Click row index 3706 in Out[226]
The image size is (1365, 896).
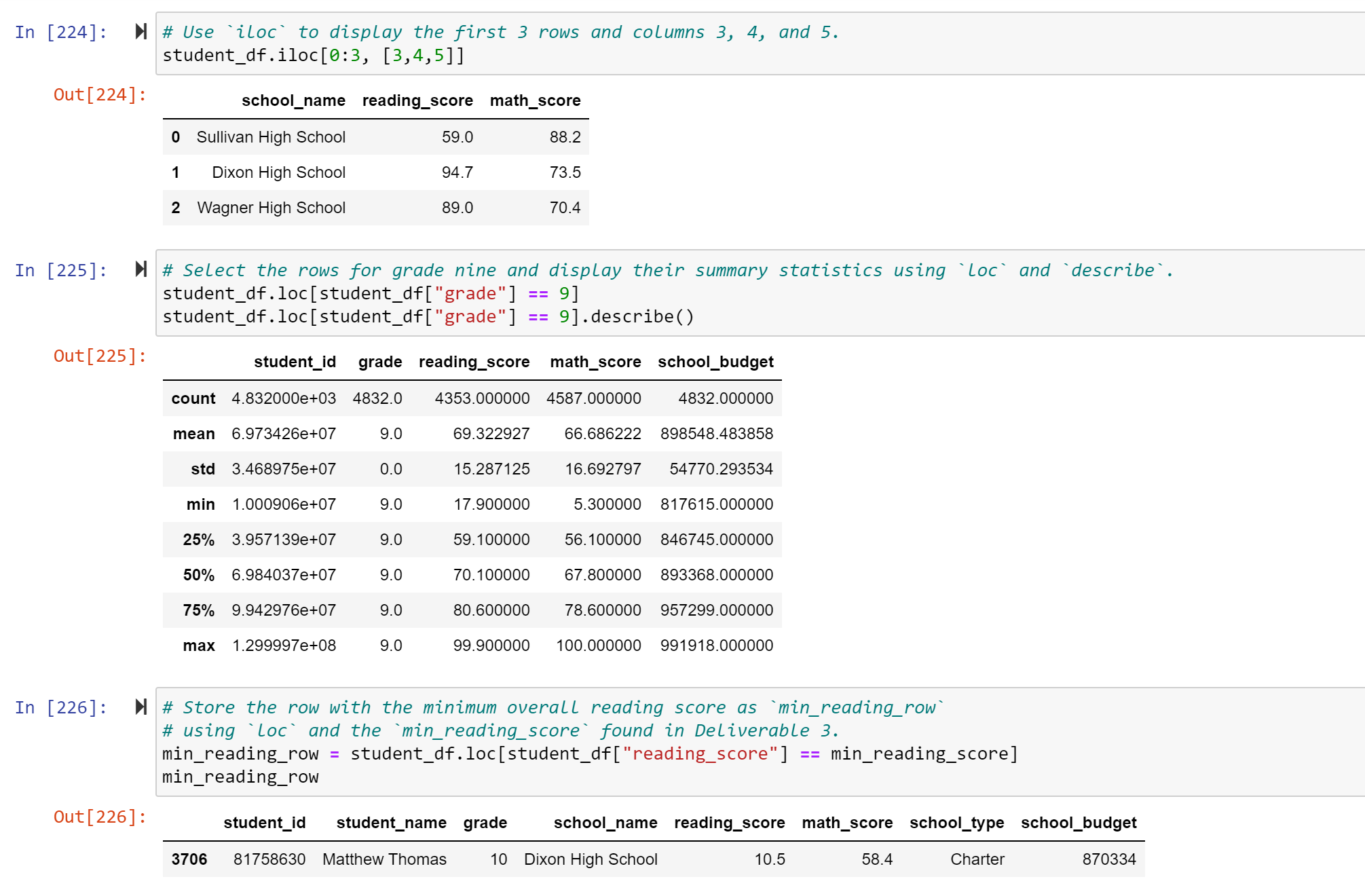point(189,859)
